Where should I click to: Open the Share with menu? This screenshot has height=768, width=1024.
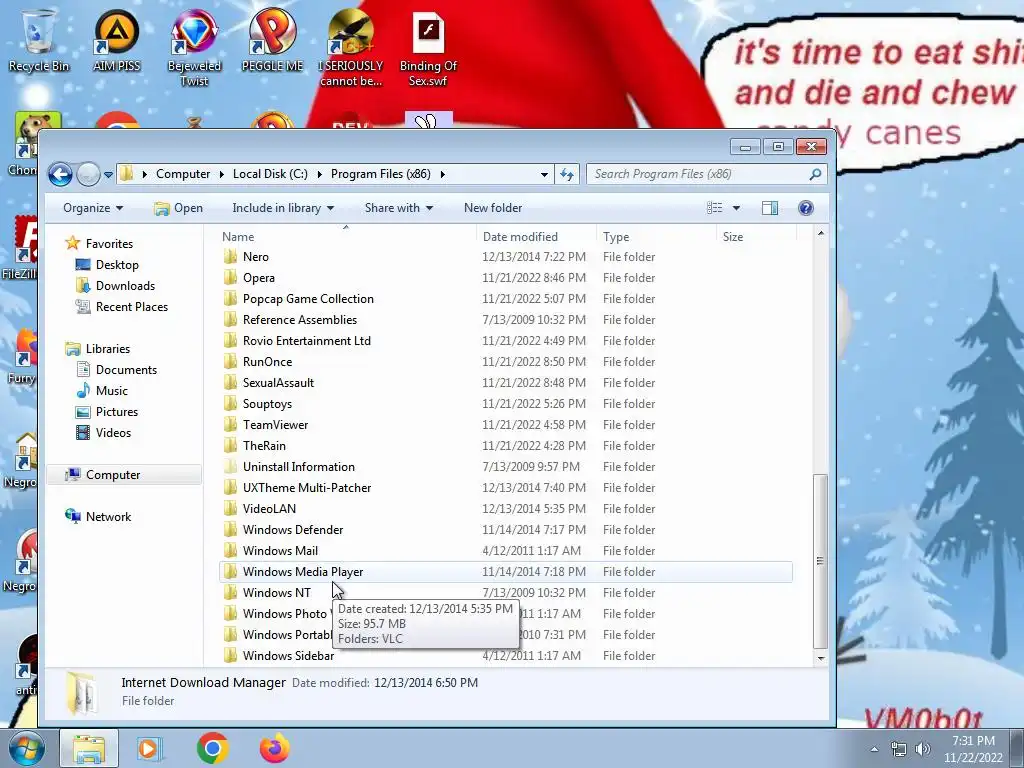[x=398, y=208]
